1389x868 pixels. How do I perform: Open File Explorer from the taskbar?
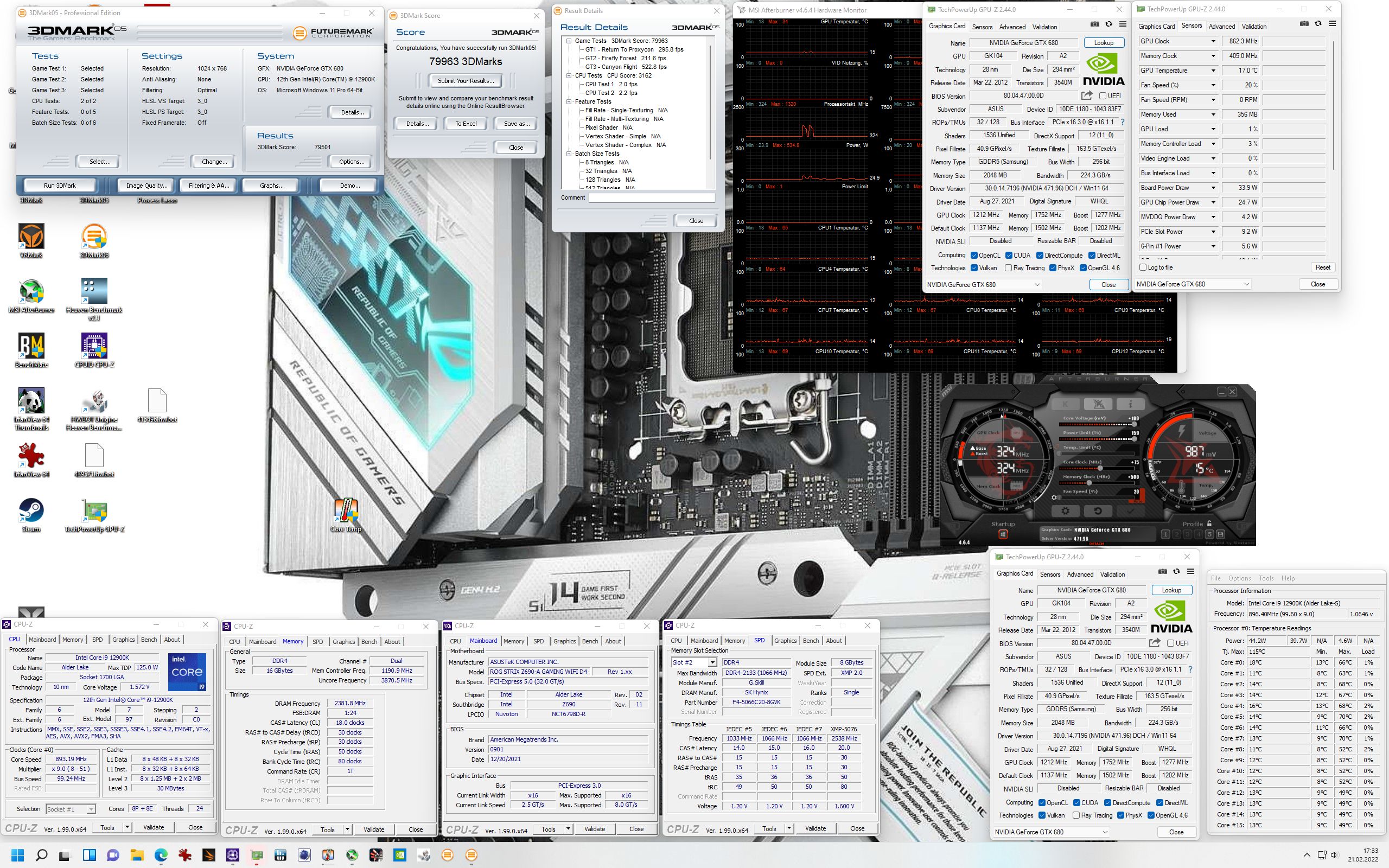137,855
